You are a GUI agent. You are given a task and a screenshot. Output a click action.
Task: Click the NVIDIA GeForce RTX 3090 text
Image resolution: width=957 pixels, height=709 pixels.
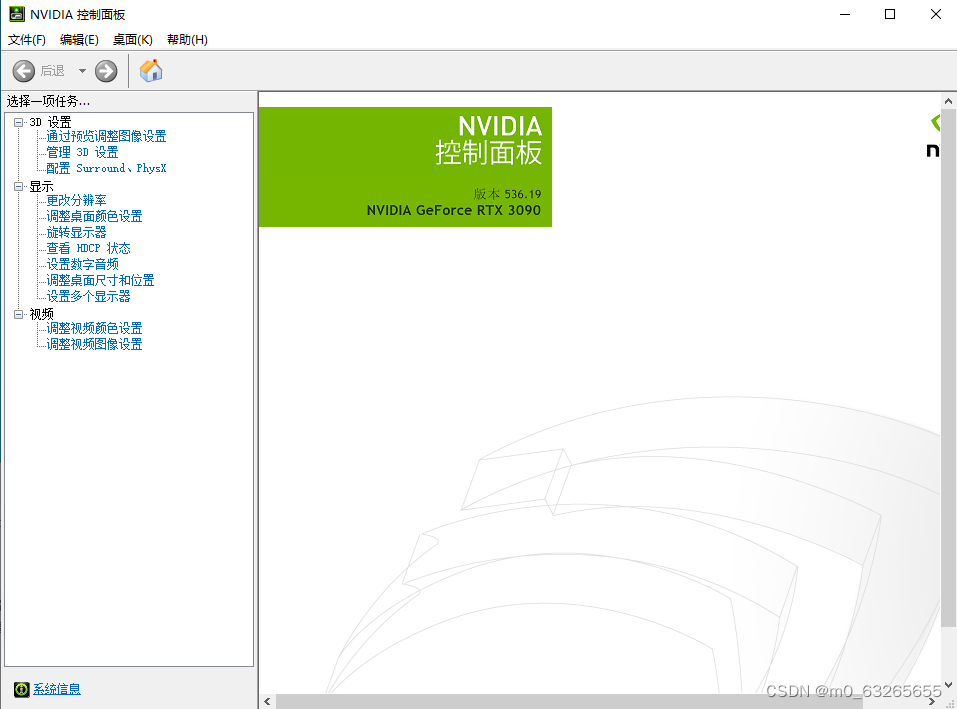453,211
